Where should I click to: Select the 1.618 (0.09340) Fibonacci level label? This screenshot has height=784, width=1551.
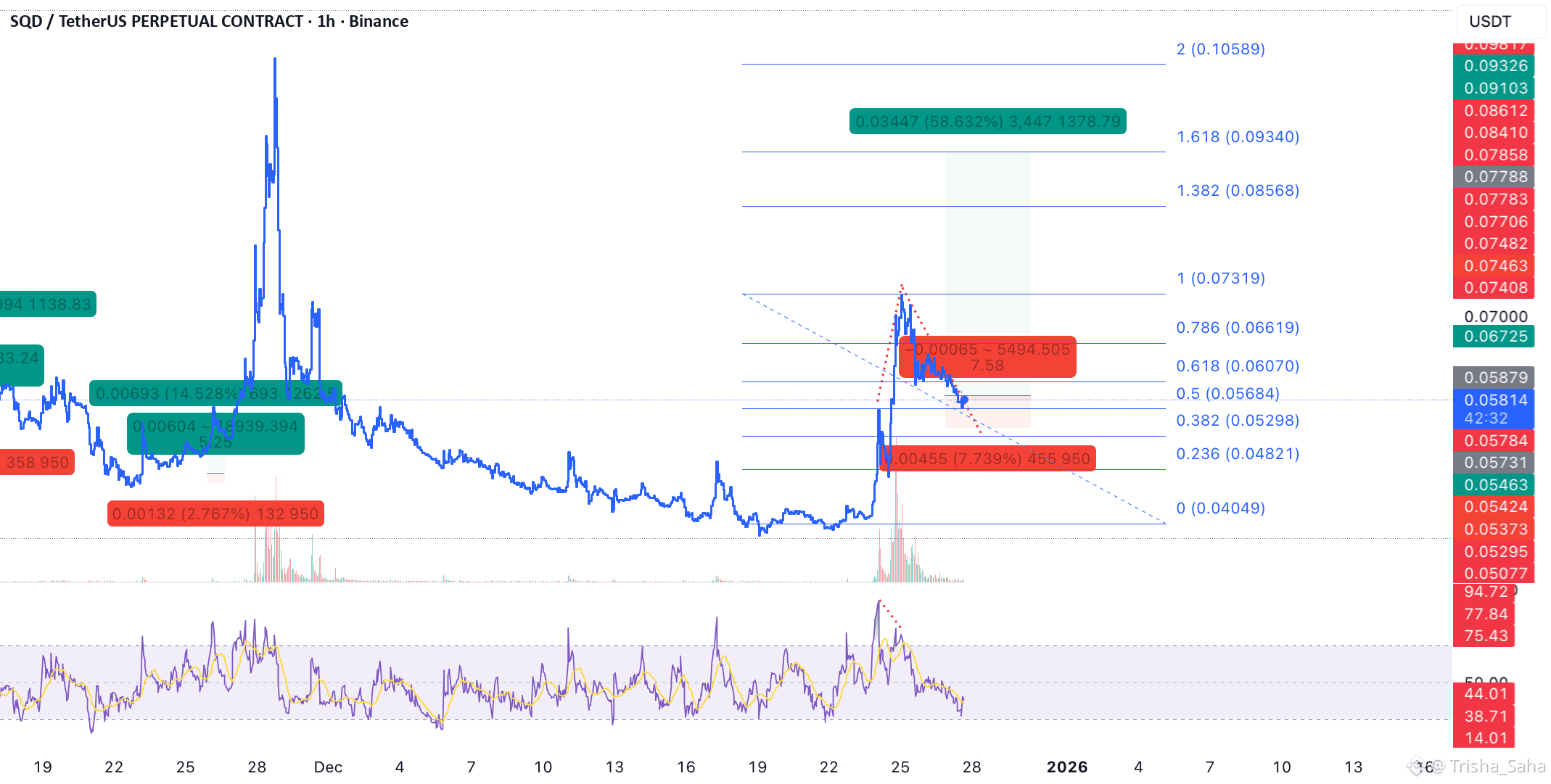coord(1238,137)
